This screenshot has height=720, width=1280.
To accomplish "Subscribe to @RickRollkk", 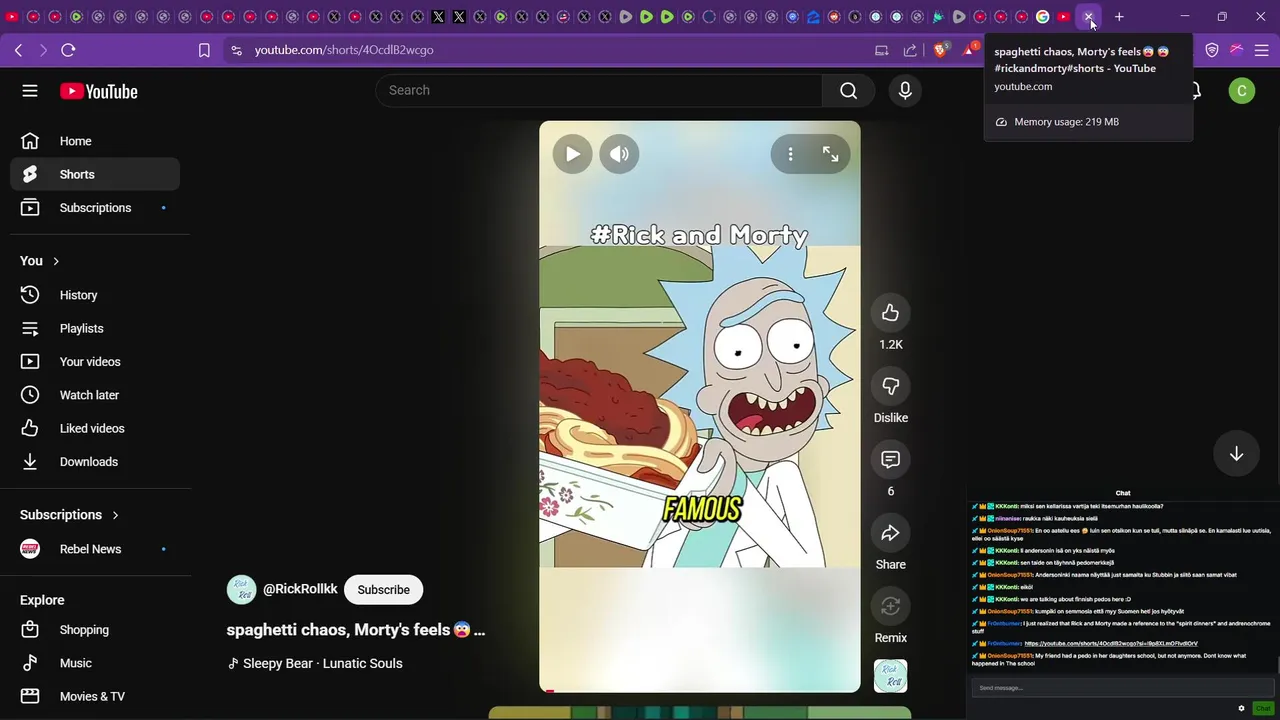I will [x=384, y=590].
